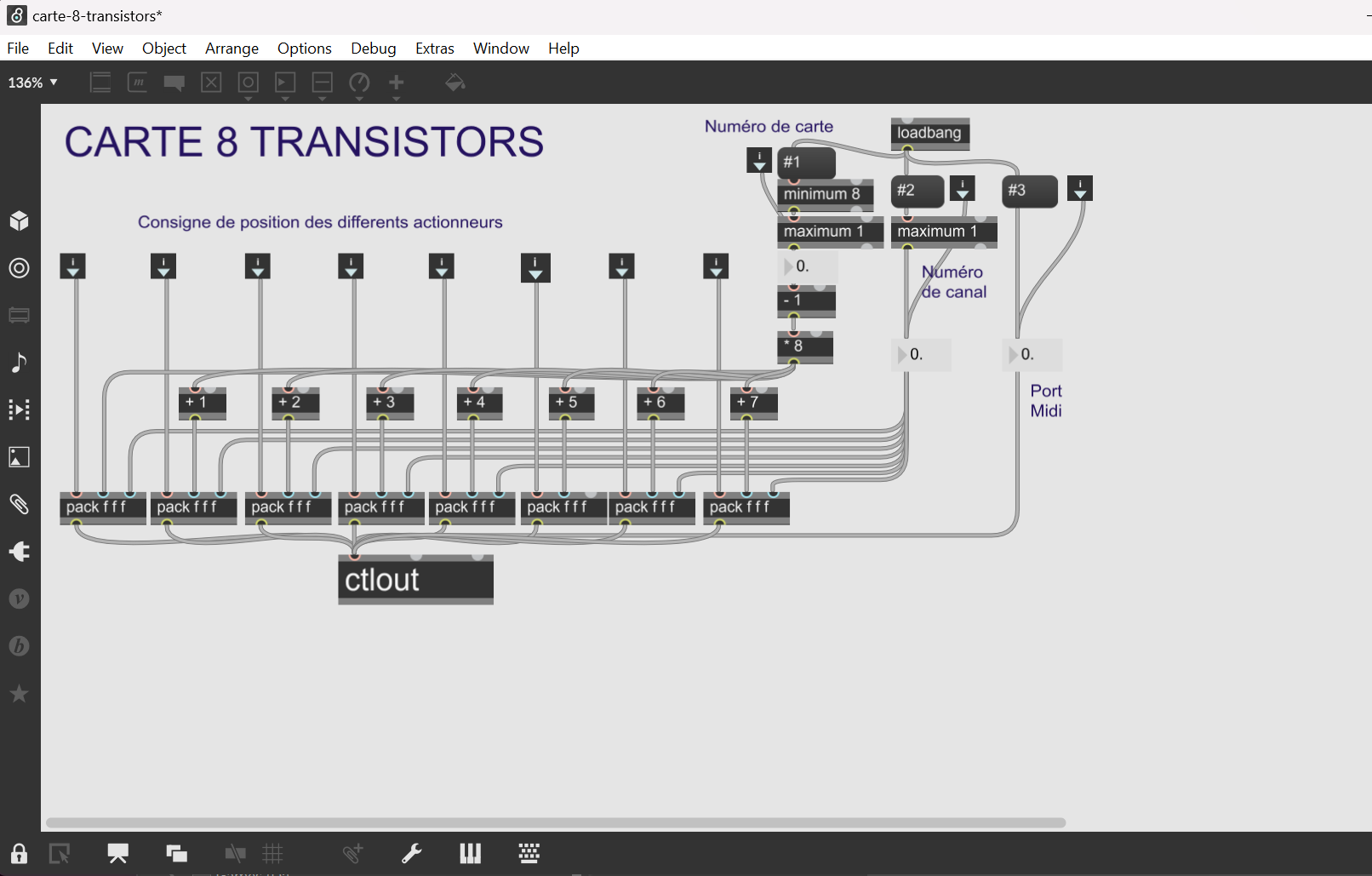
Task: Add a dial object from toolbar
Action: click(359, 83)
